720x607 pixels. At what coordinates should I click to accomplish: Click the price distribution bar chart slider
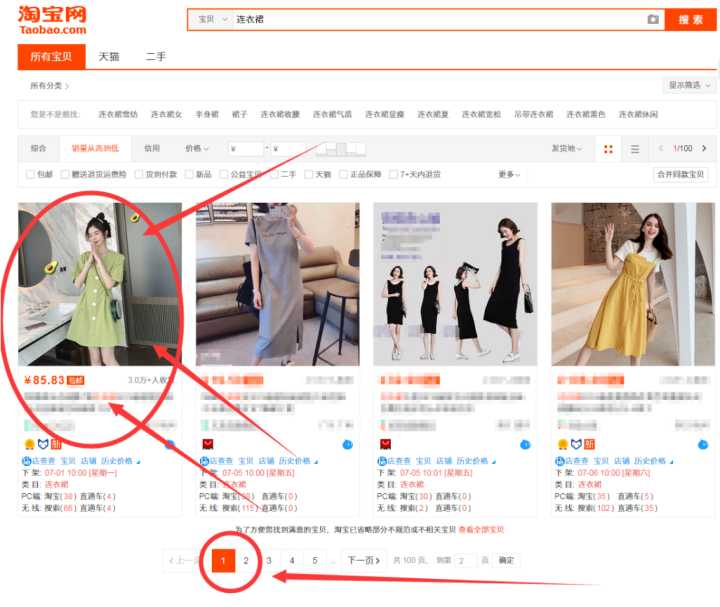343,148
